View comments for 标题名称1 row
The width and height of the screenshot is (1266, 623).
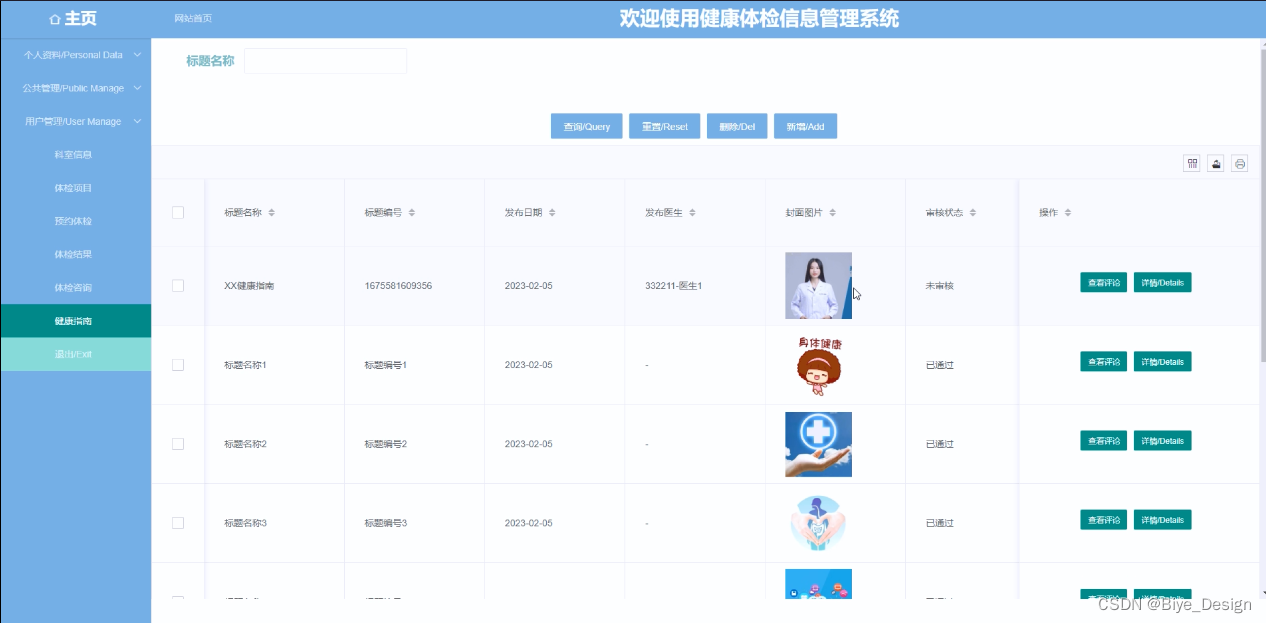pos(1103,361)
